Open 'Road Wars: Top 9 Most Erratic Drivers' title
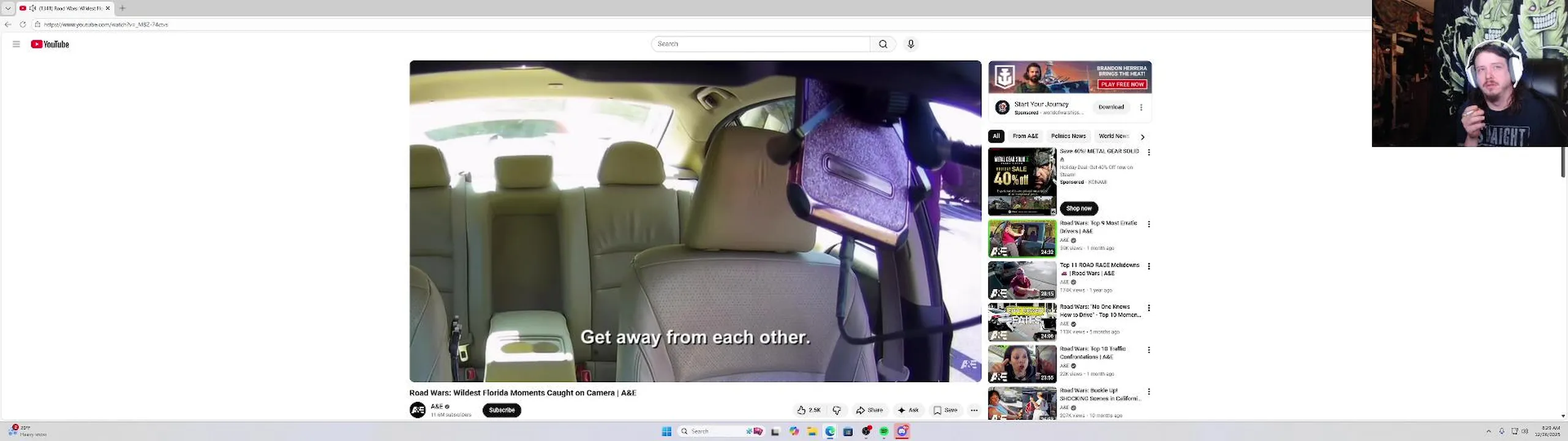Image resolution: width=1568 pixels, height=441 pixels. tap(1099, 227)
